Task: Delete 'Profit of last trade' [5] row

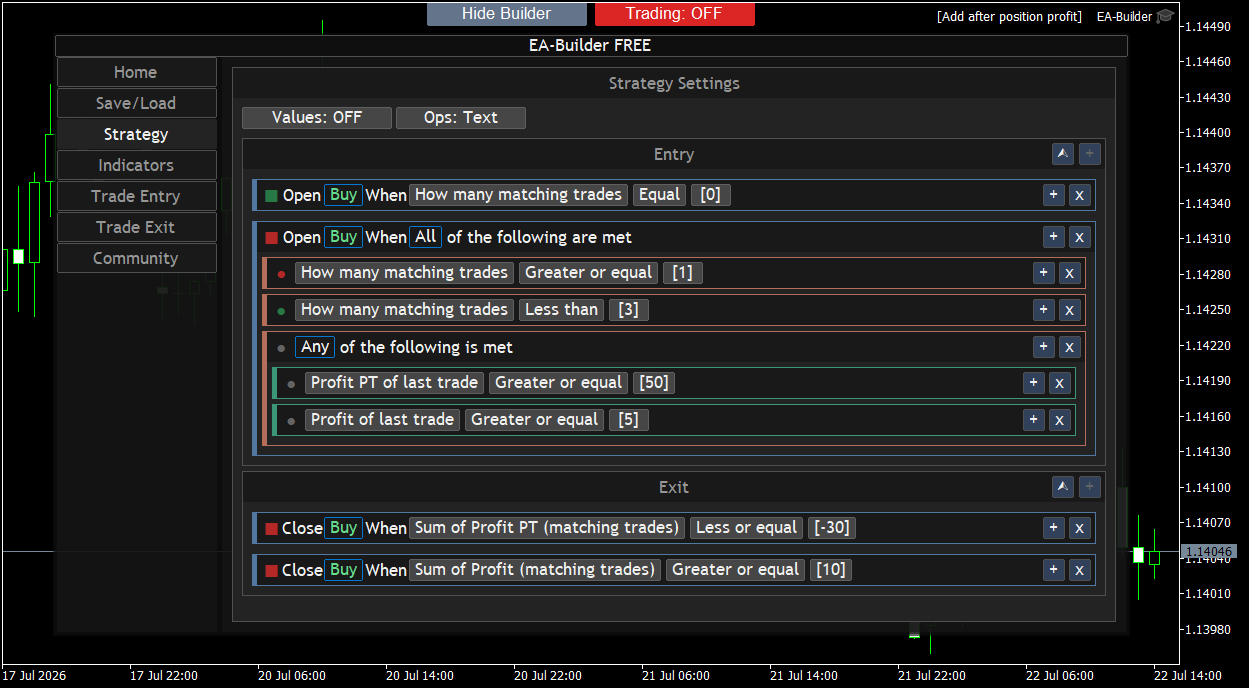Action: [1059, 420]
